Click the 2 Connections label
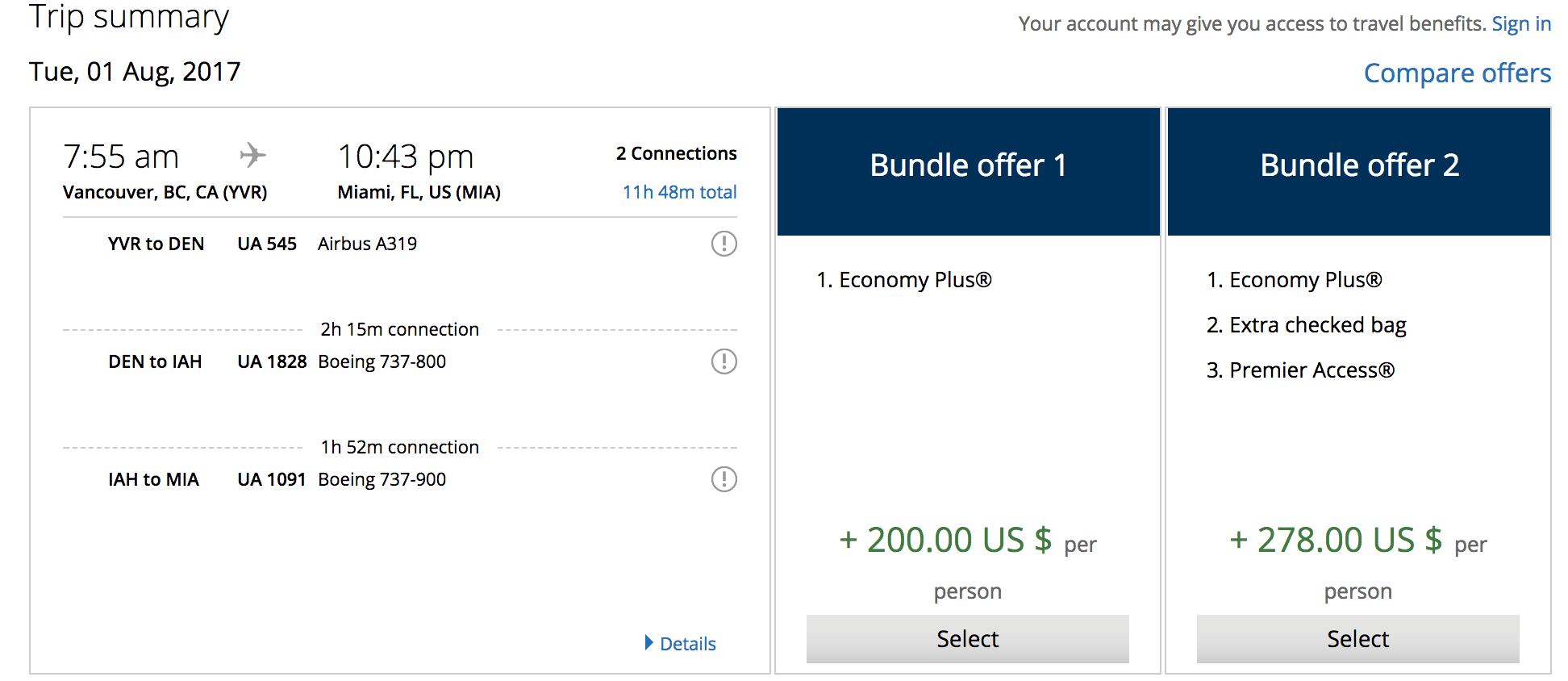Viewport: 1568px width, 681px height. pyautogui.click(x=676, y=153)
